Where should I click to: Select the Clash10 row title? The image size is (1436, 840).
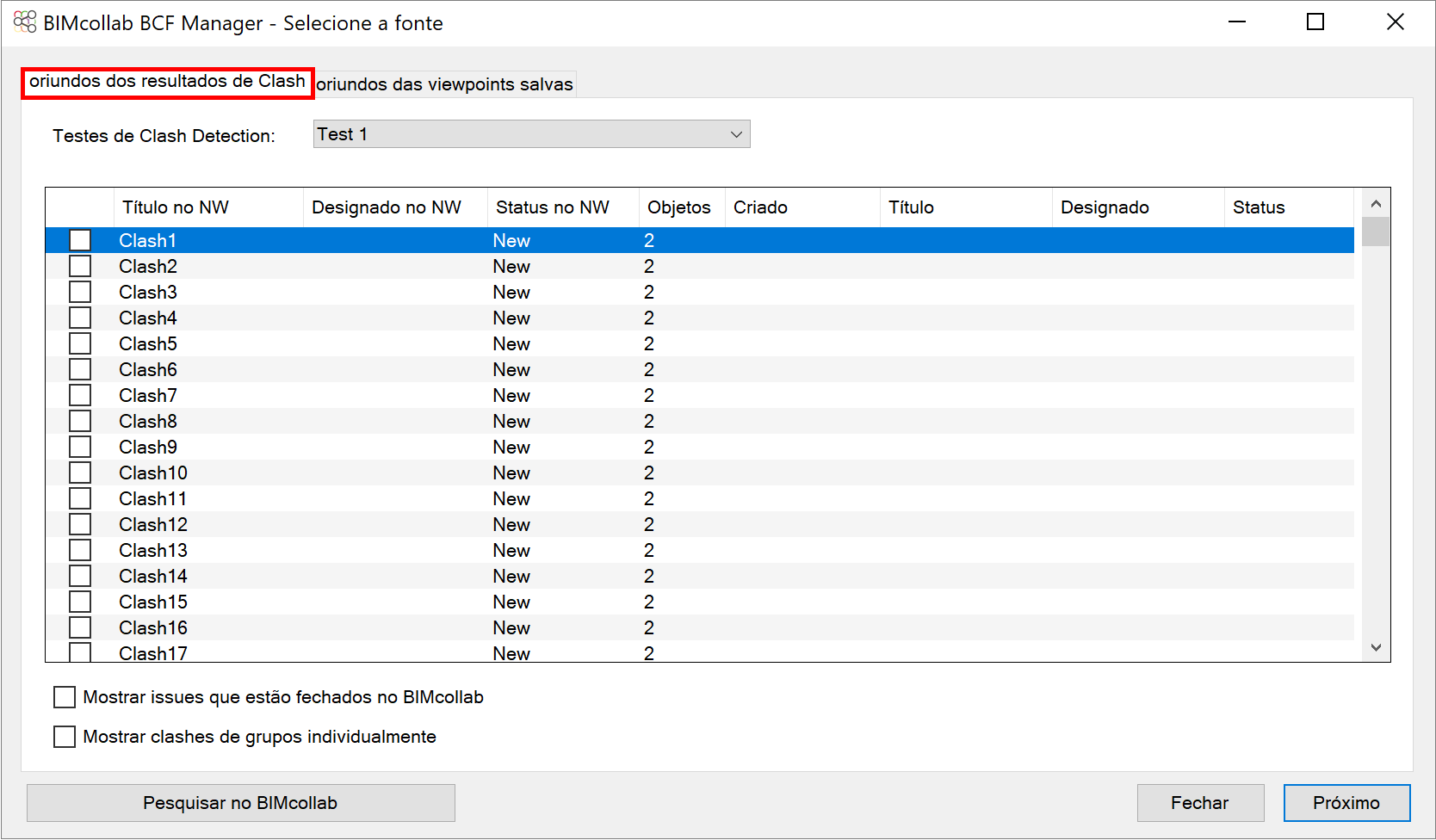pyautogui.click(x=153, y=473)
